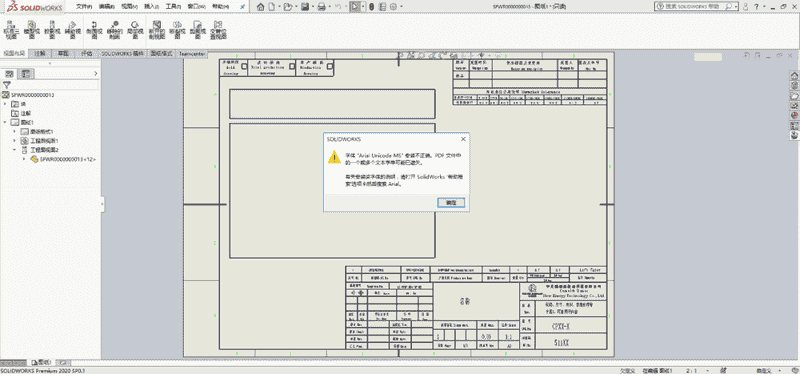Open SOLIDWORKS Resources task pane
The width and height of the screenshot is (800, 374).
(794, 76)
